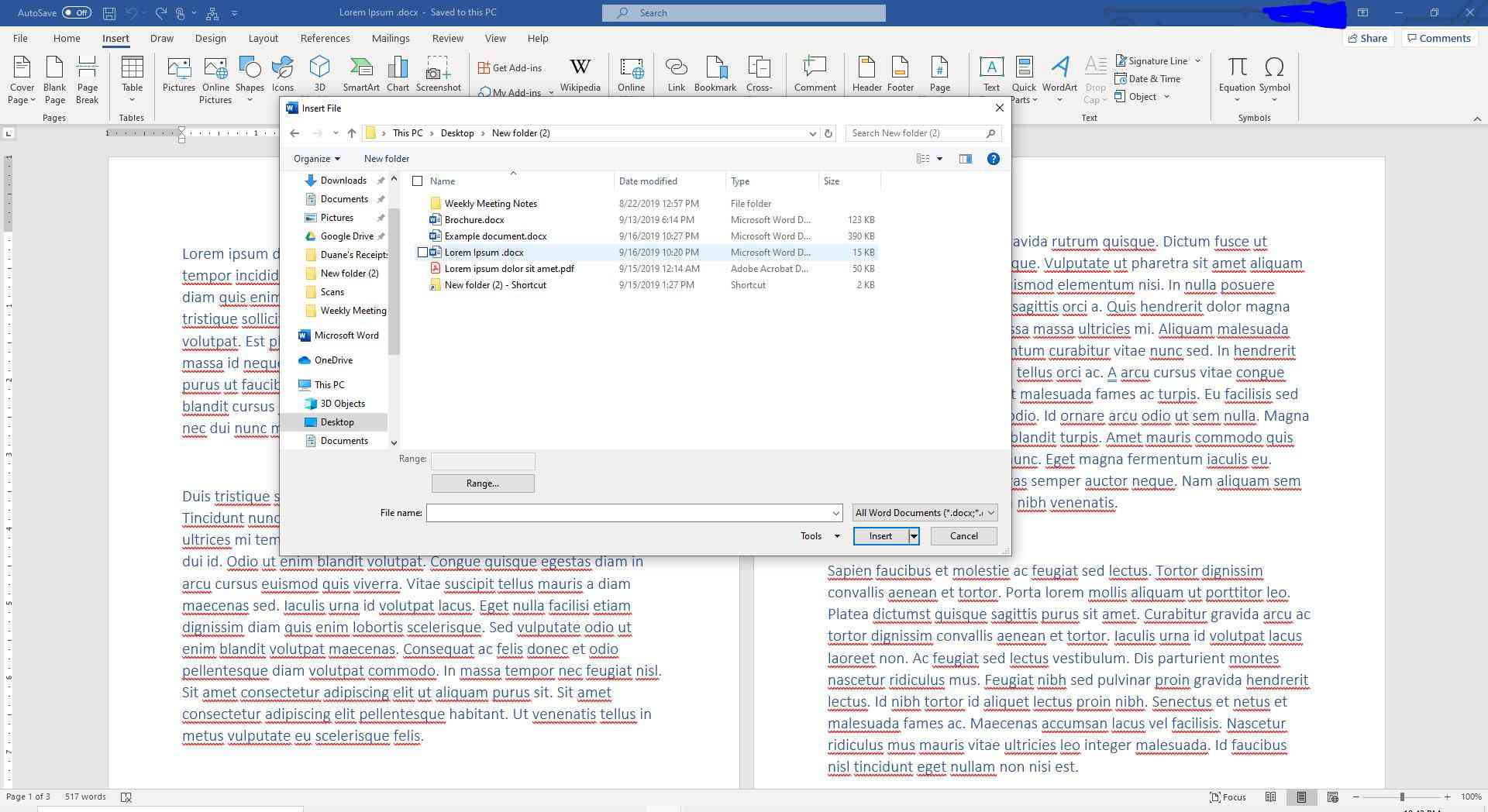Go back using the dialog Back arrow

(294, 133)
